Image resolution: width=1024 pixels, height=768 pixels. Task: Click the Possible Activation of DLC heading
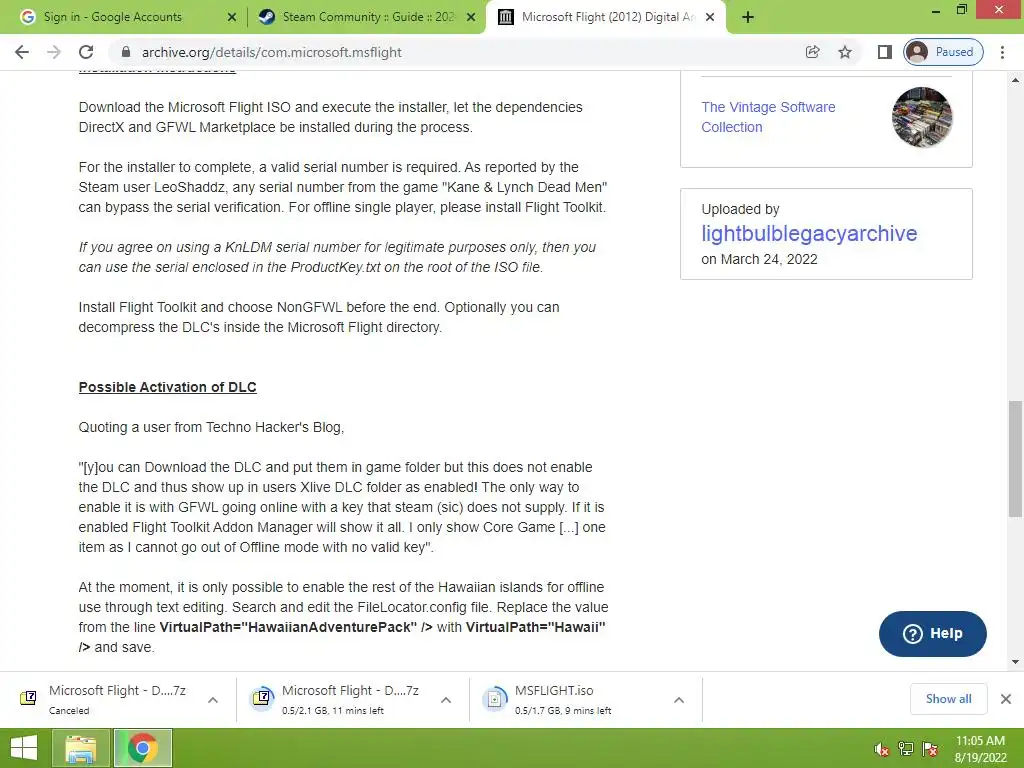tap(167, 387)
